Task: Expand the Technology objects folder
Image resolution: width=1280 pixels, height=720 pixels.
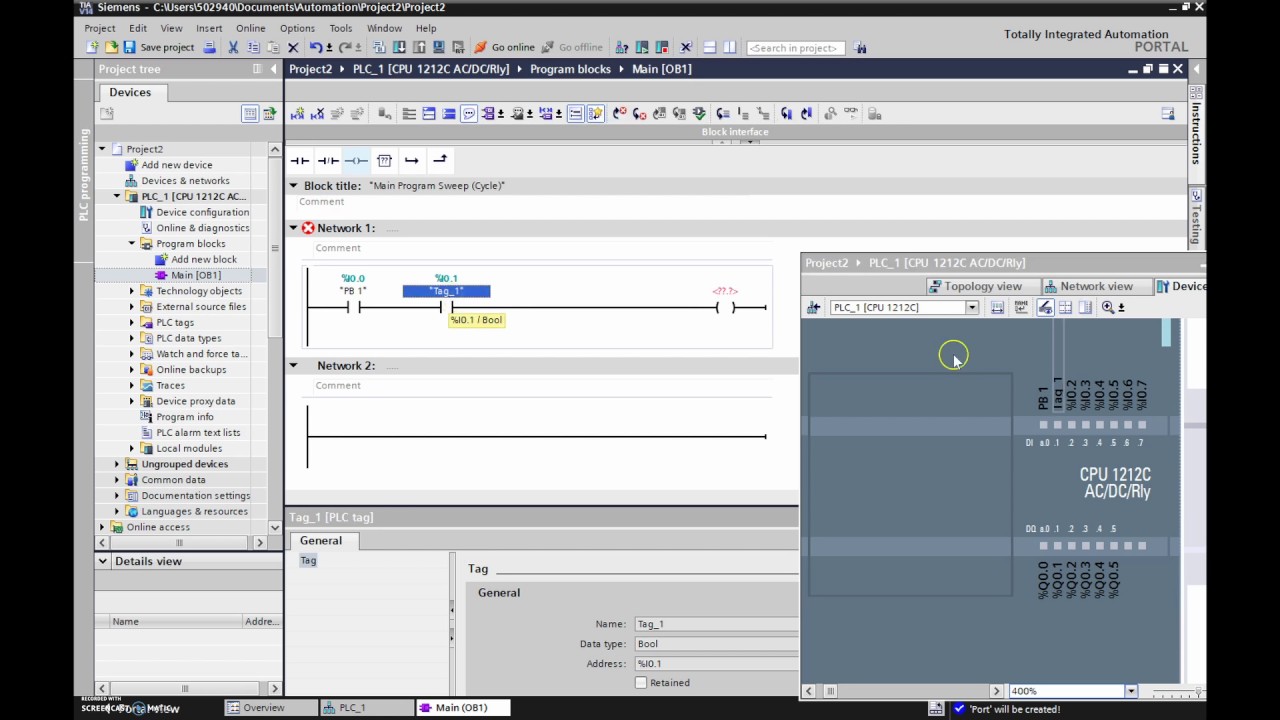Action: coord(132,291)
